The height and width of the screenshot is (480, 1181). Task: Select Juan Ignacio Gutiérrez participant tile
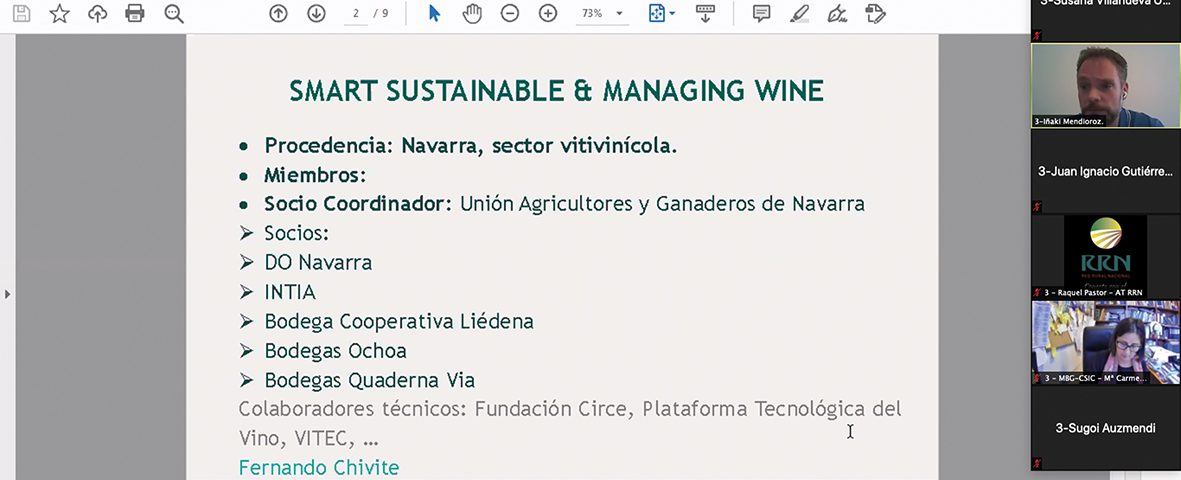[1106, 171]
